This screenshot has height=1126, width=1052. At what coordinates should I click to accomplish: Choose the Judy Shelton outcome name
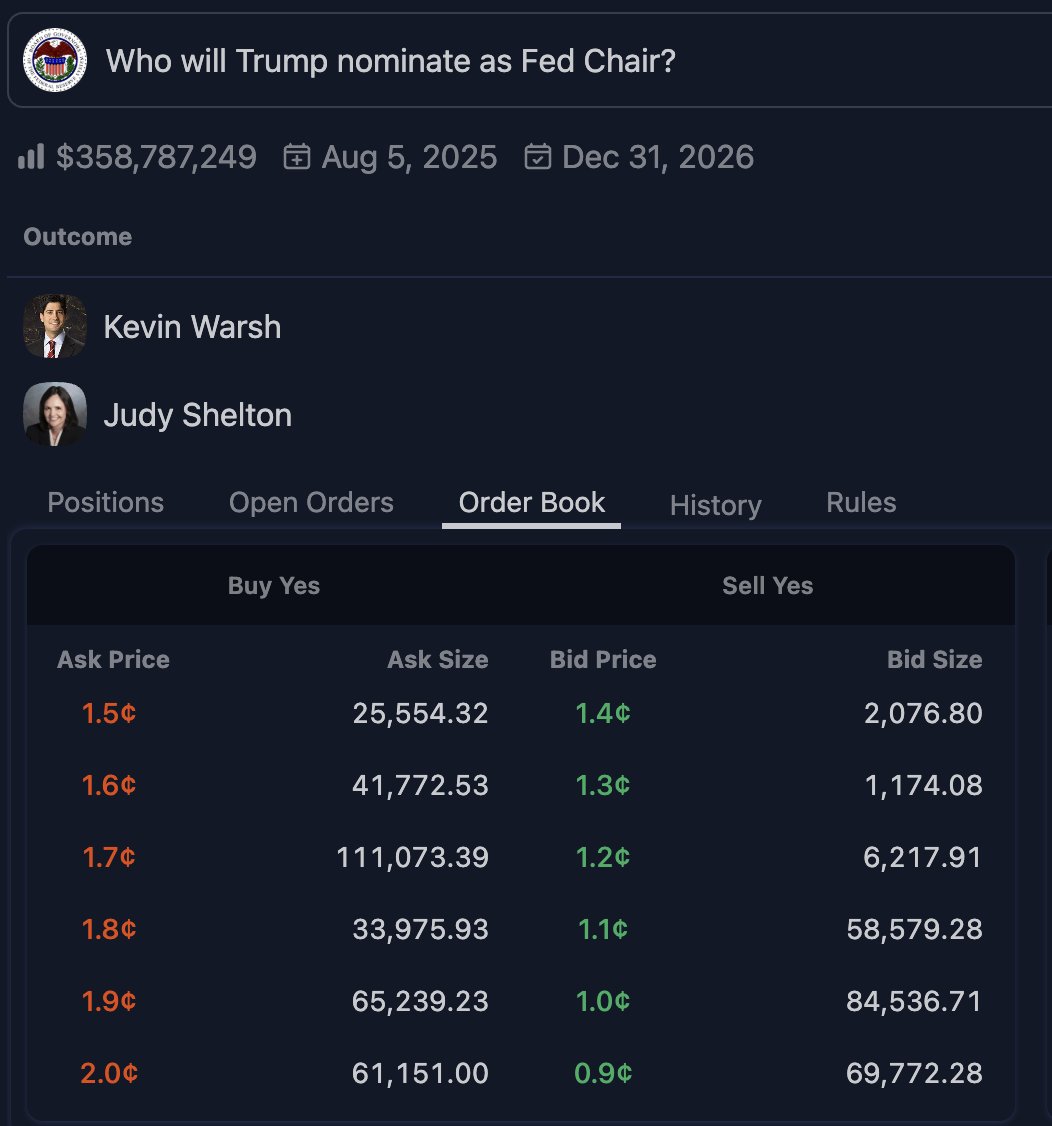click(x=197, y=415)
